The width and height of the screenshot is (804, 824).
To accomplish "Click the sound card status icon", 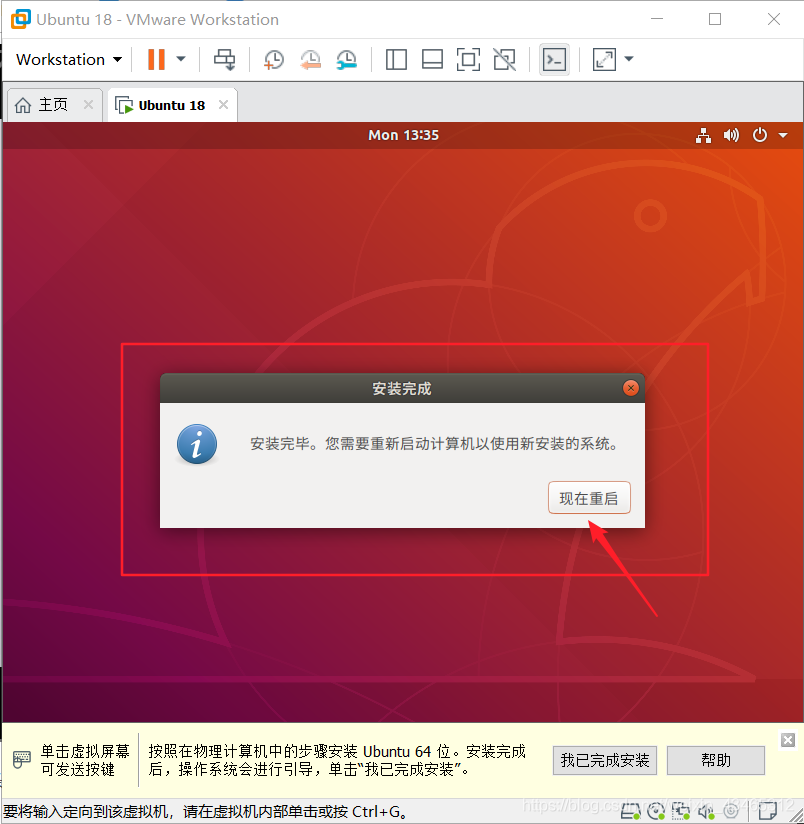I will [x=706, y=812].
